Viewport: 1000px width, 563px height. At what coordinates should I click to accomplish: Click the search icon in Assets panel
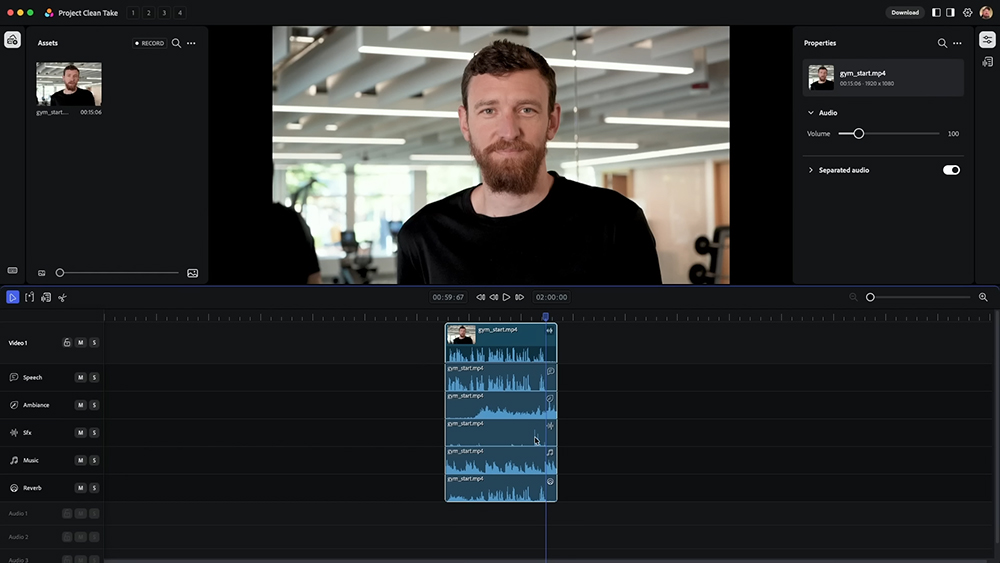[176, 43]
